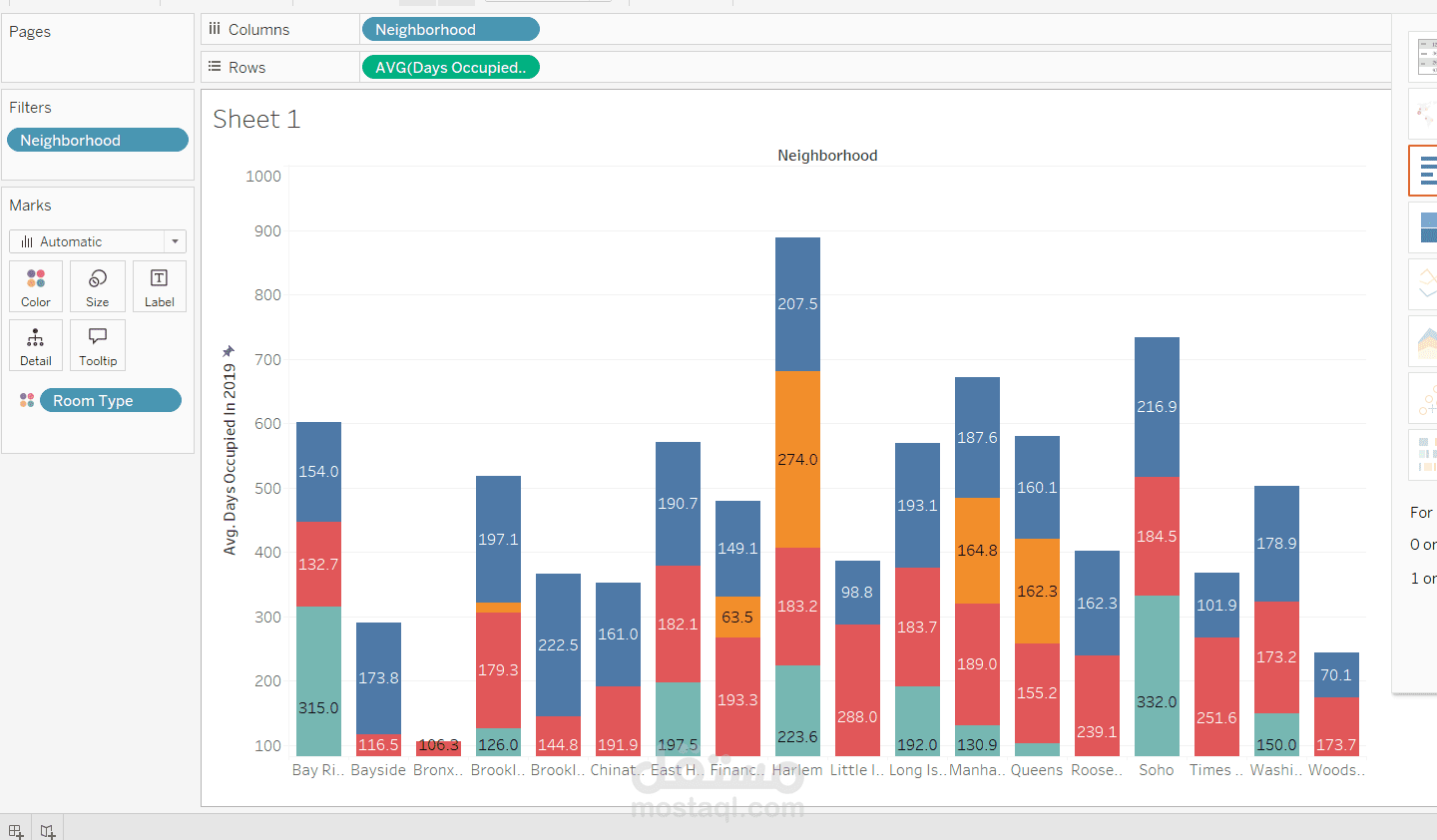Select the 173.8 value in Bayside bar
The width and height of the screenshot is (1437, 840).
pos(378,678)
